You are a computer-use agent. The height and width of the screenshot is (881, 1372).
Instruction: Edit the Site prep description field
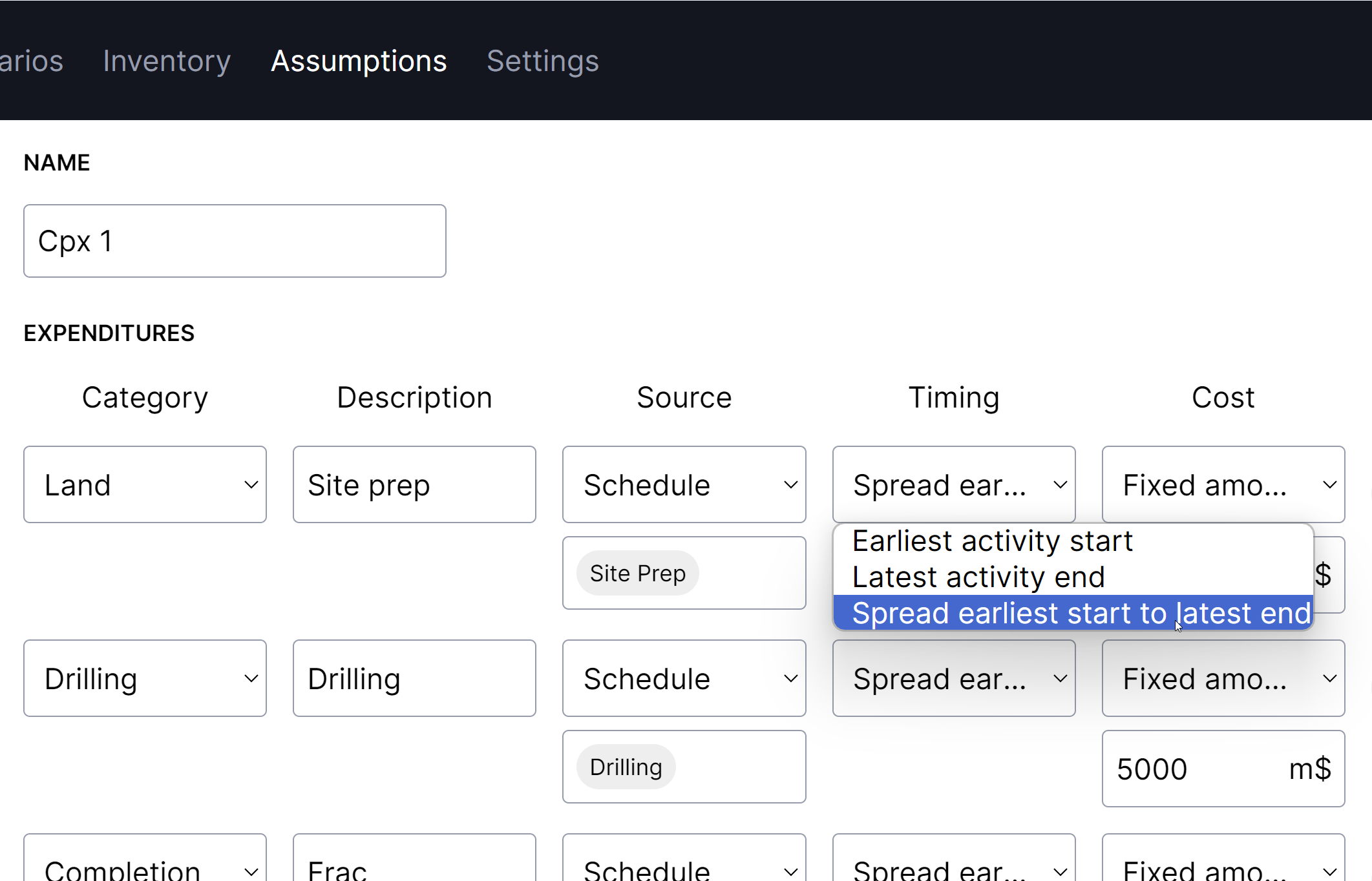pos(414,484)
